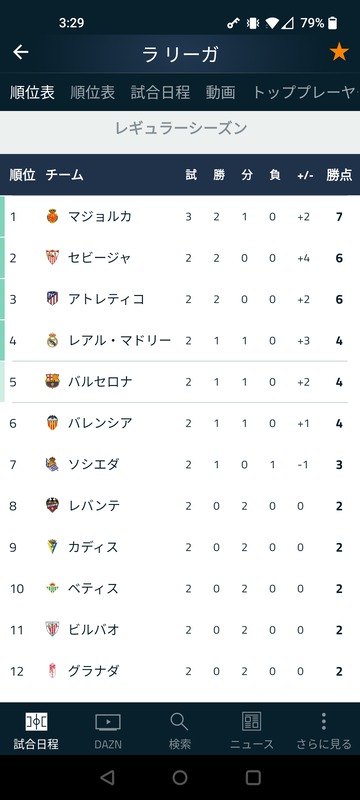Tap the レギュラーシーズン section header
The width and height of the screenshot is (360, 800).
tap(180, 129)
